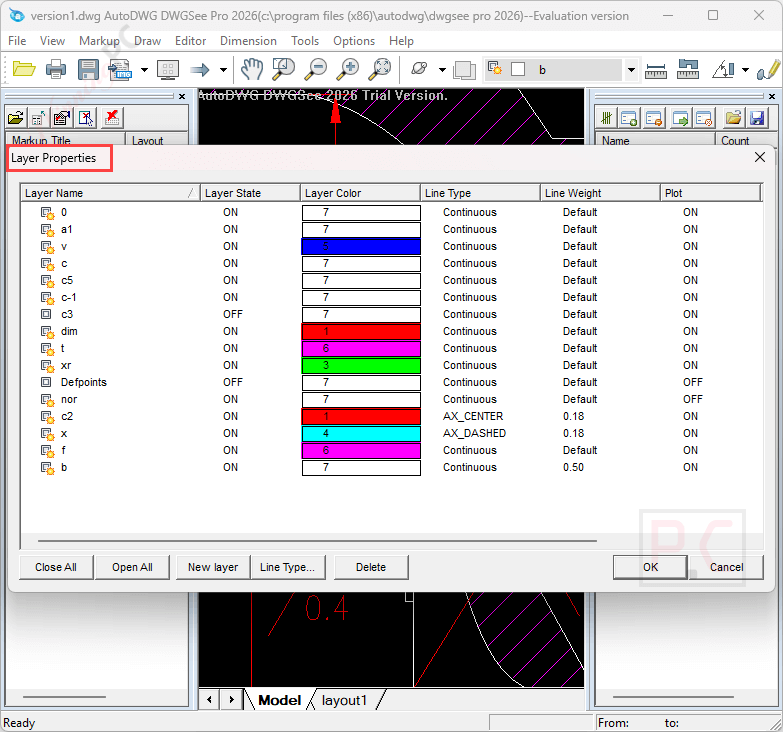
Task: Click the Line Type... button
Action: pos(288,567)
